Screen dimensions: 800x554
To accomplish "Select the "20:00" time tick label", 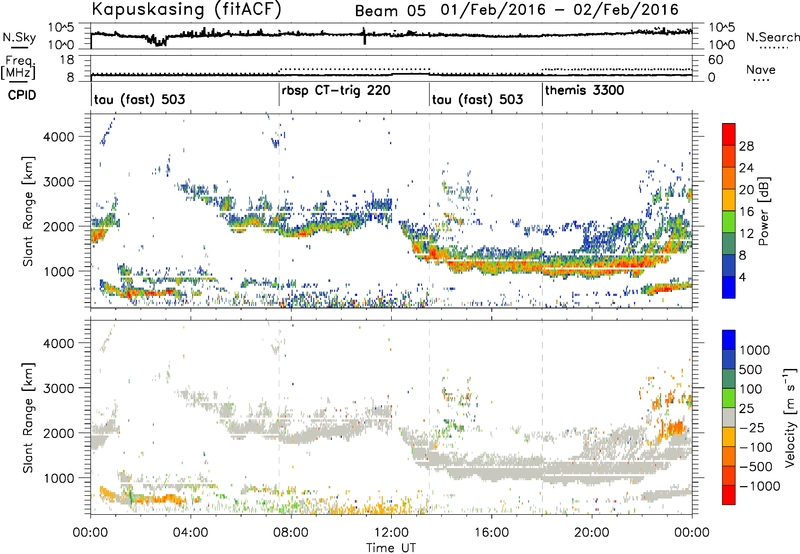I will click(x=591, y=533).
